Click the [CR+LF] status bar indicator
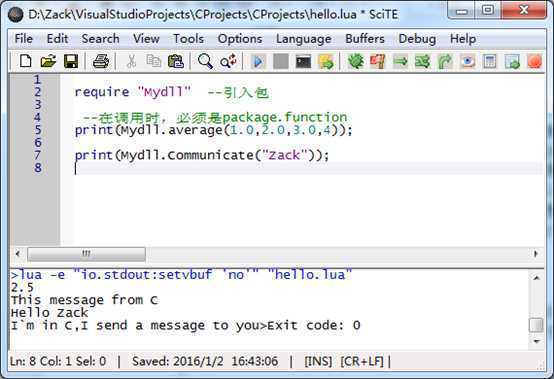This screenshot has width=554, height=379. coord(362,361)
